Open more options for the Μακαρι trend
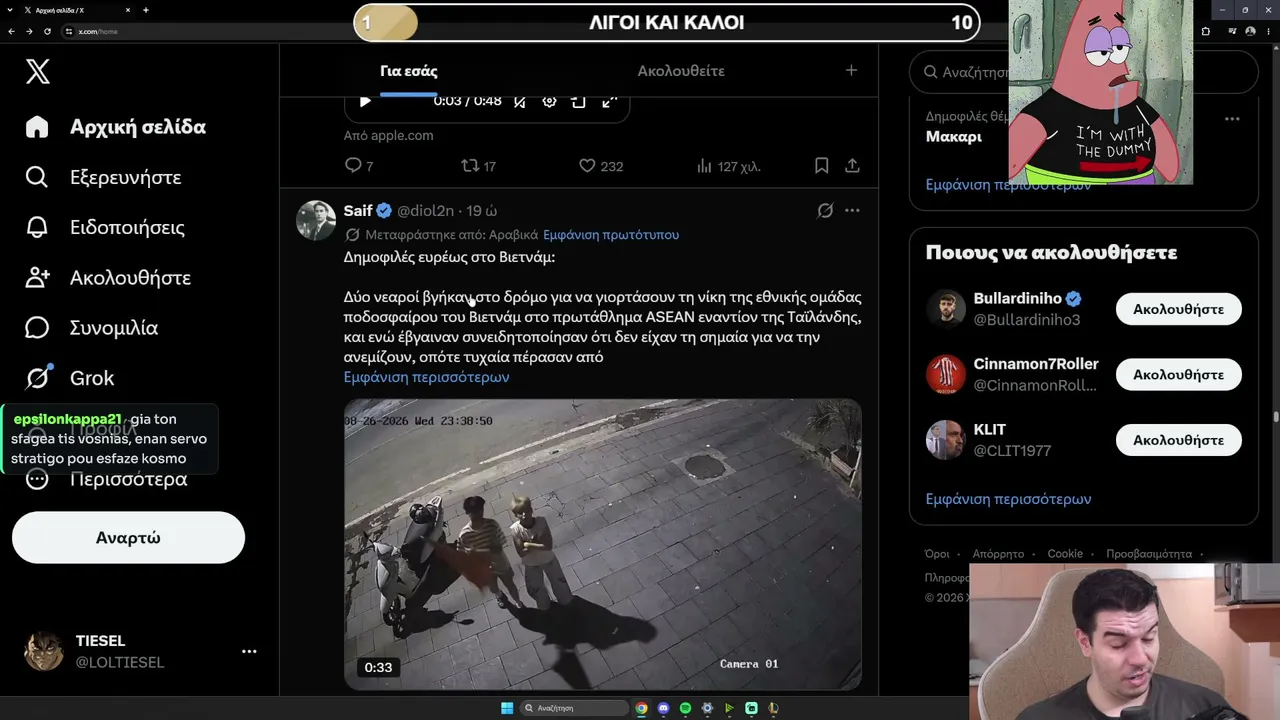1280x720 pixels. (x=1232, y=119)
